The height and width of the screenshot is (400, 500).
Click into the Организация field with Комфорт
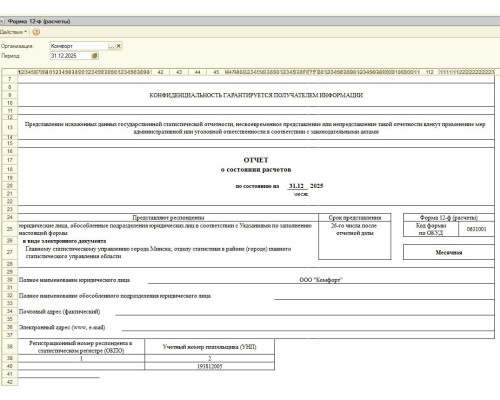79,46
